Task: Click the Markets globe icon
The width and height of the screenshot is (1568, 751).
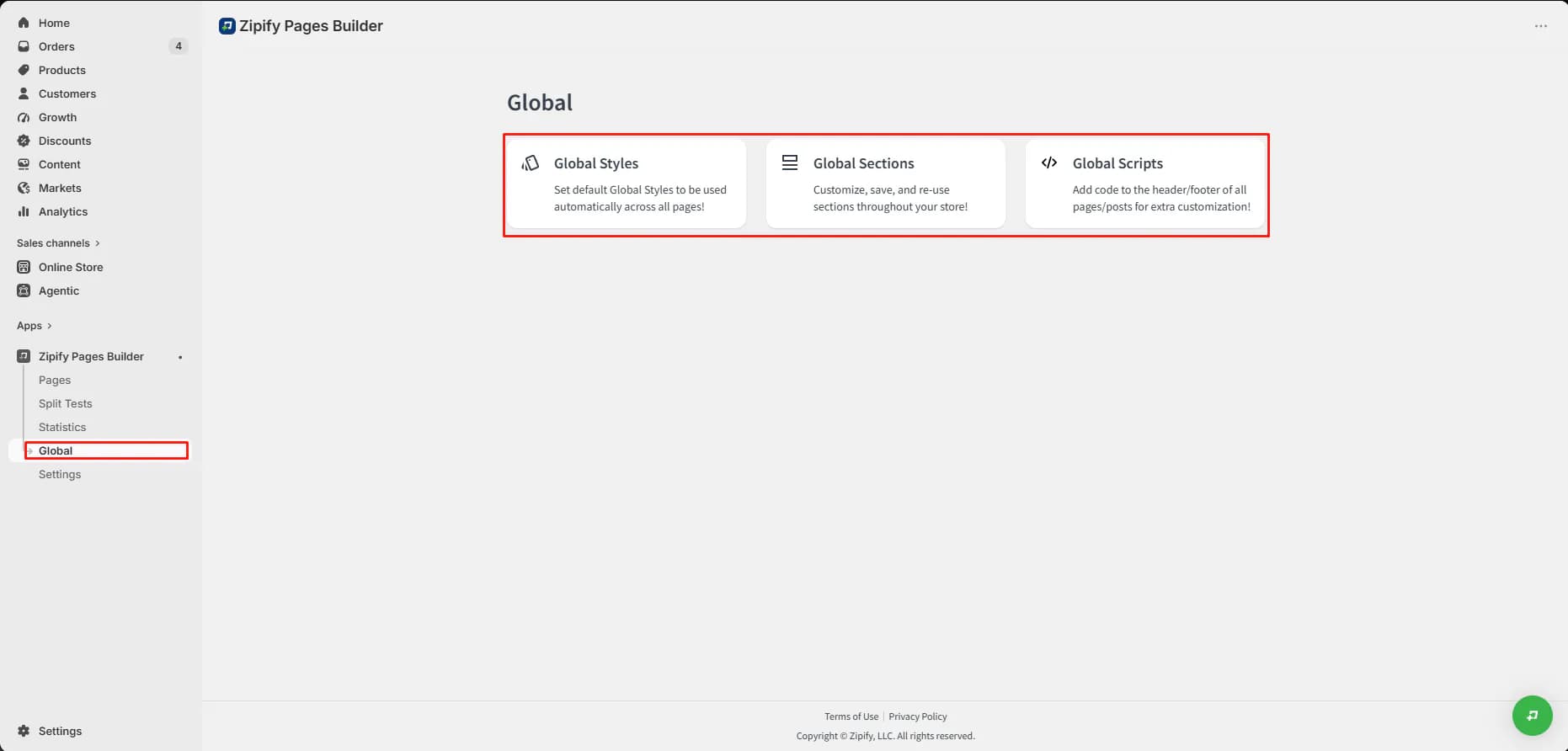Action: pos(24,188)
